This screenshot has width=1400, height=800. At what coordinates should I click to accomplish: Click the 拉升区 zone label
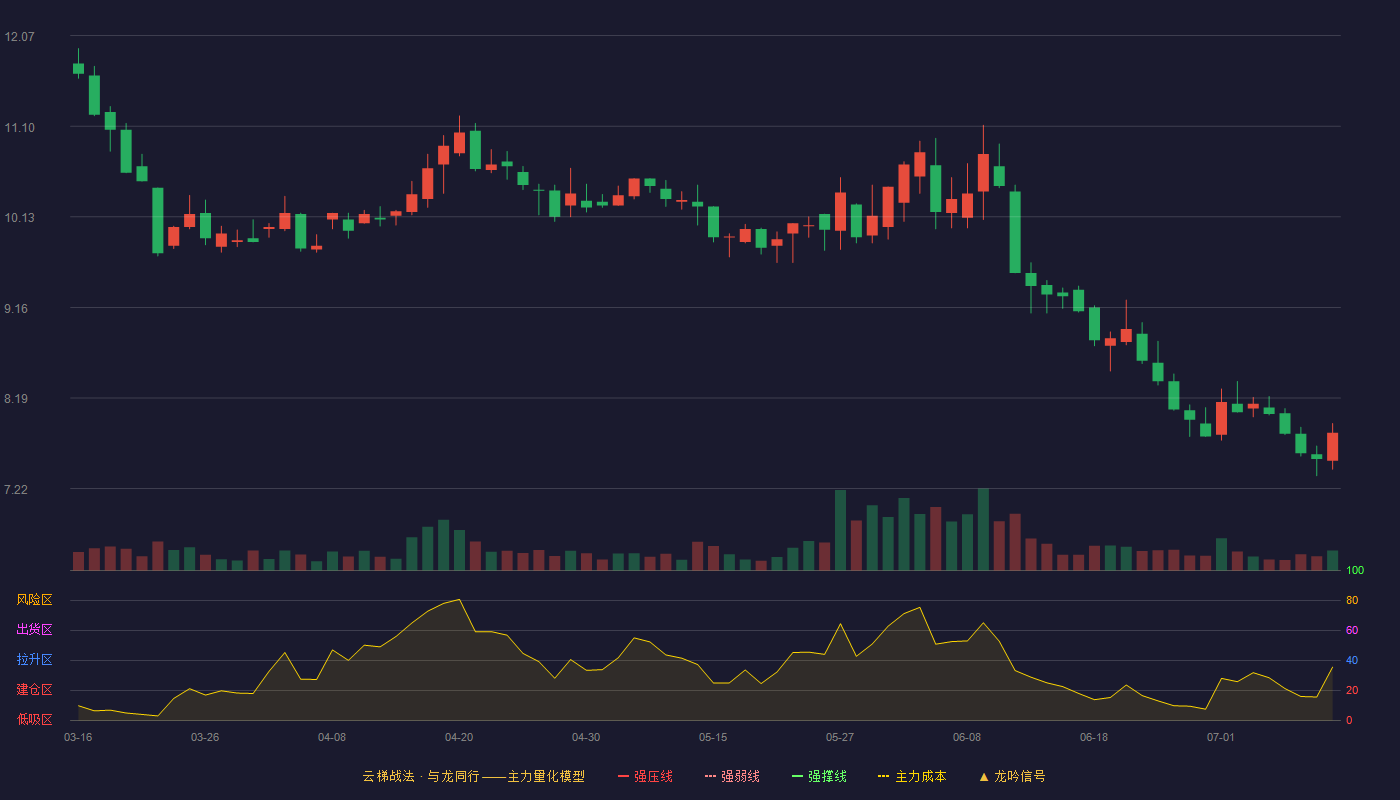[34, 660]
